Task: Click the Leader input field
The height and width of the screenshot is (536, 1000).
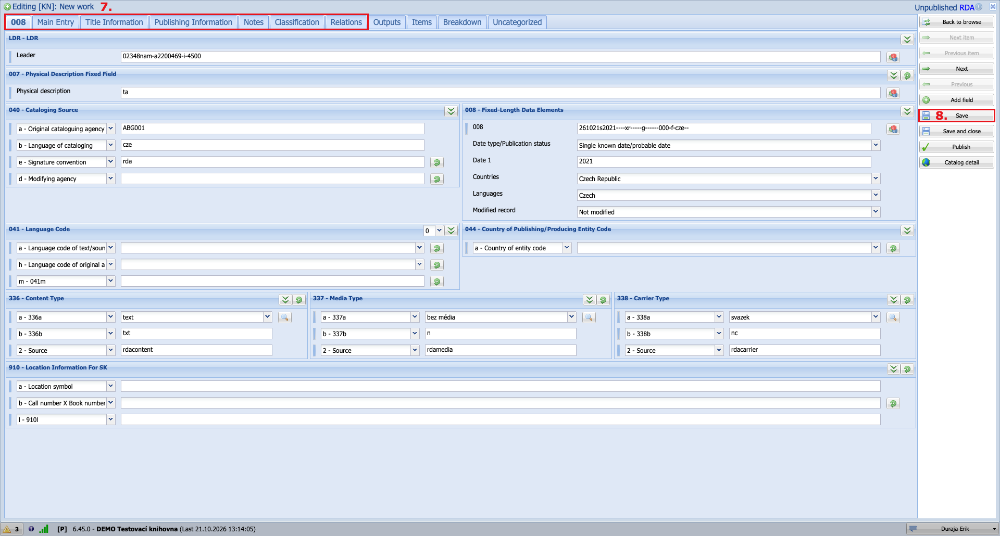Action: pos(501,57)
